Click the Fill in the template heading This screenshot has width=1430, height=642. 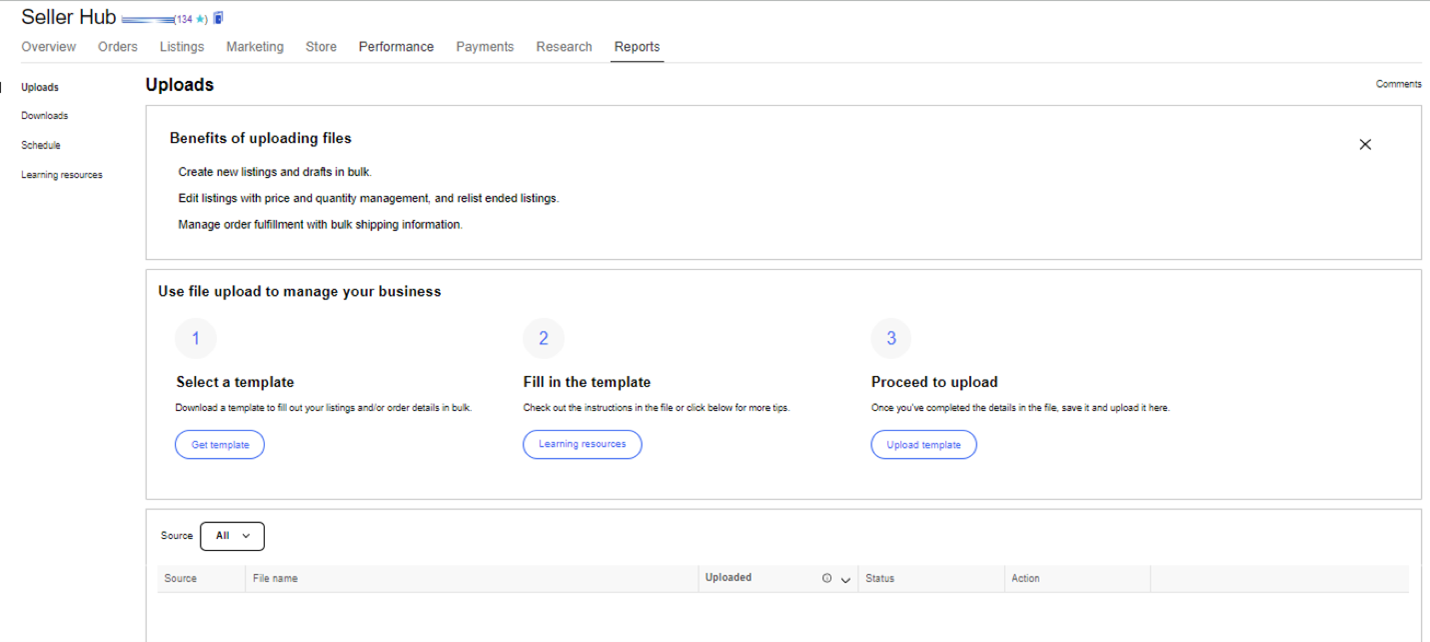click(587, 382)
